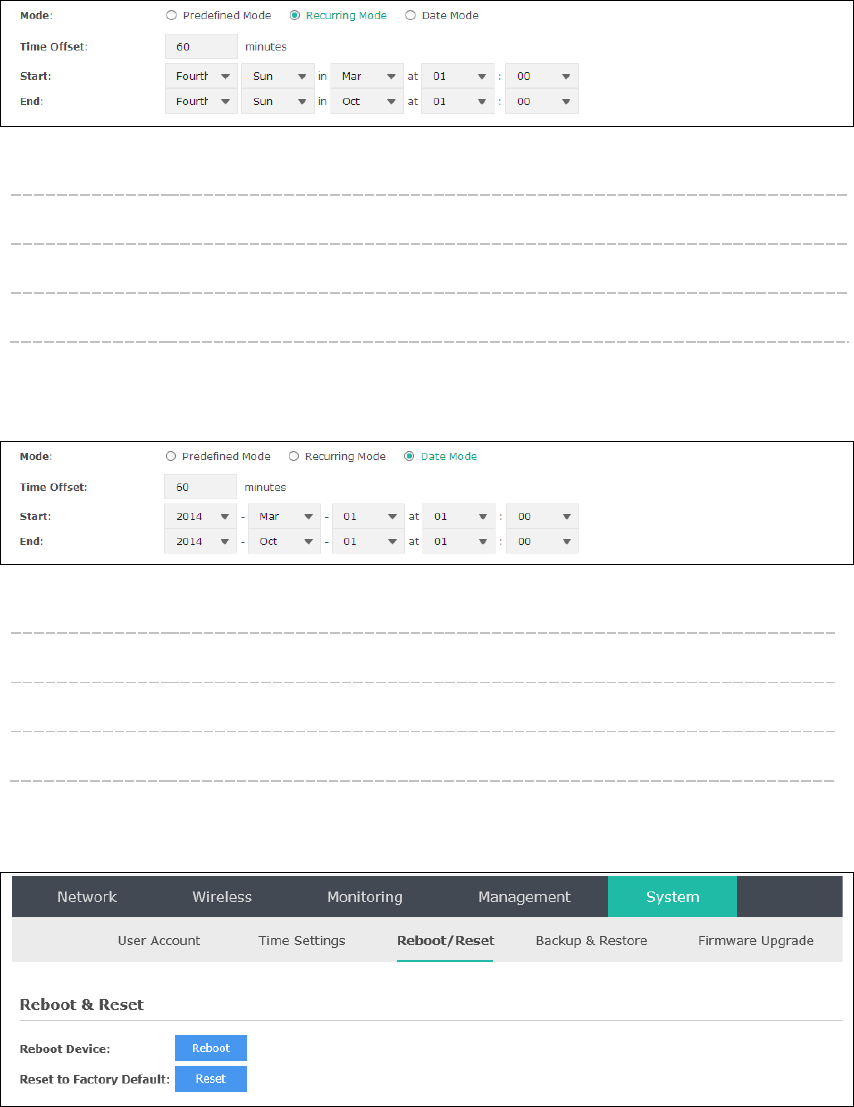
Task: Select the Reboot/Reset sub-tab
Action: 445,940
